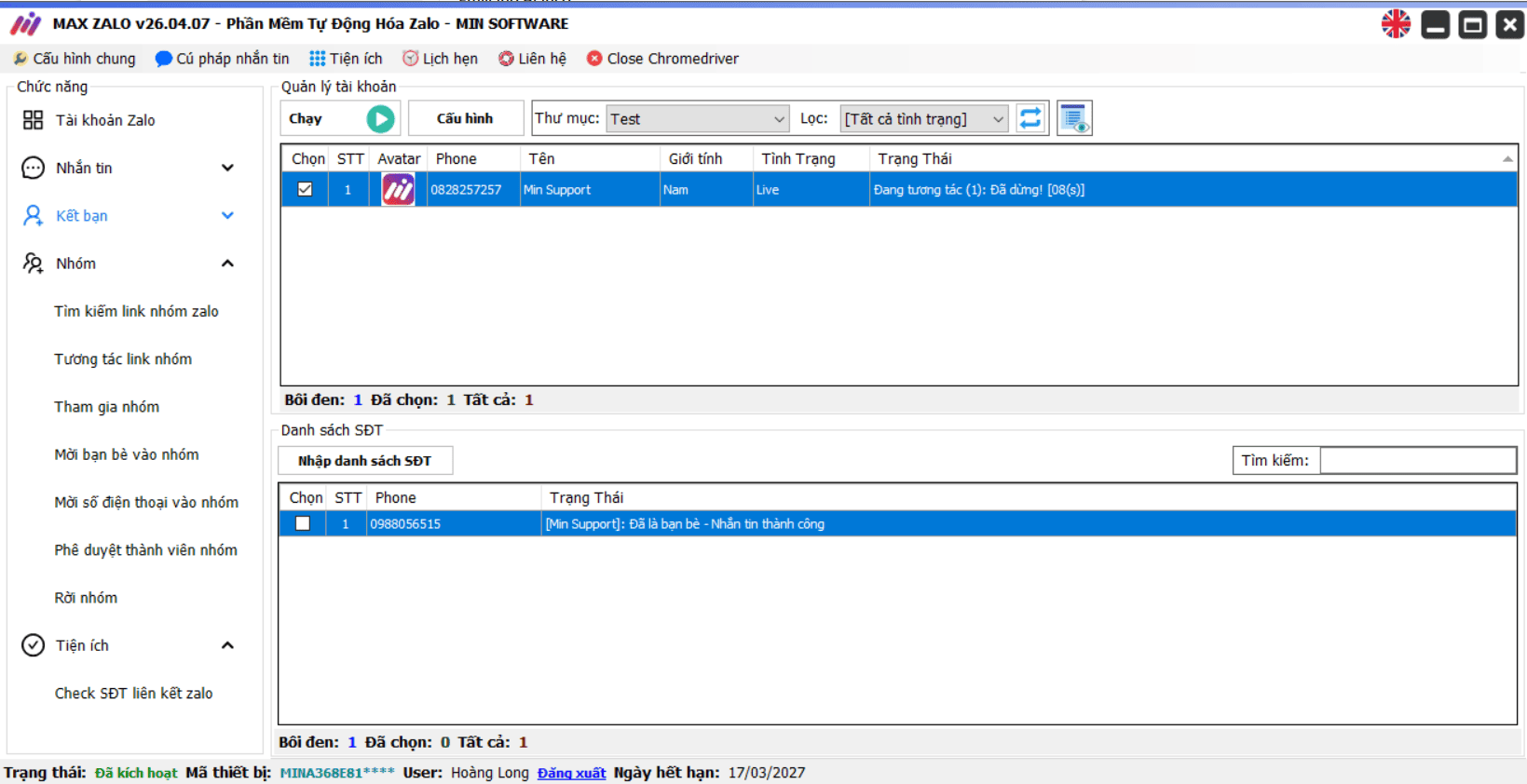The height and width of the screenshot is (784, 1527).
Task: Open Mời số điện thoại vào nhóm
Action: pos(146,502)
